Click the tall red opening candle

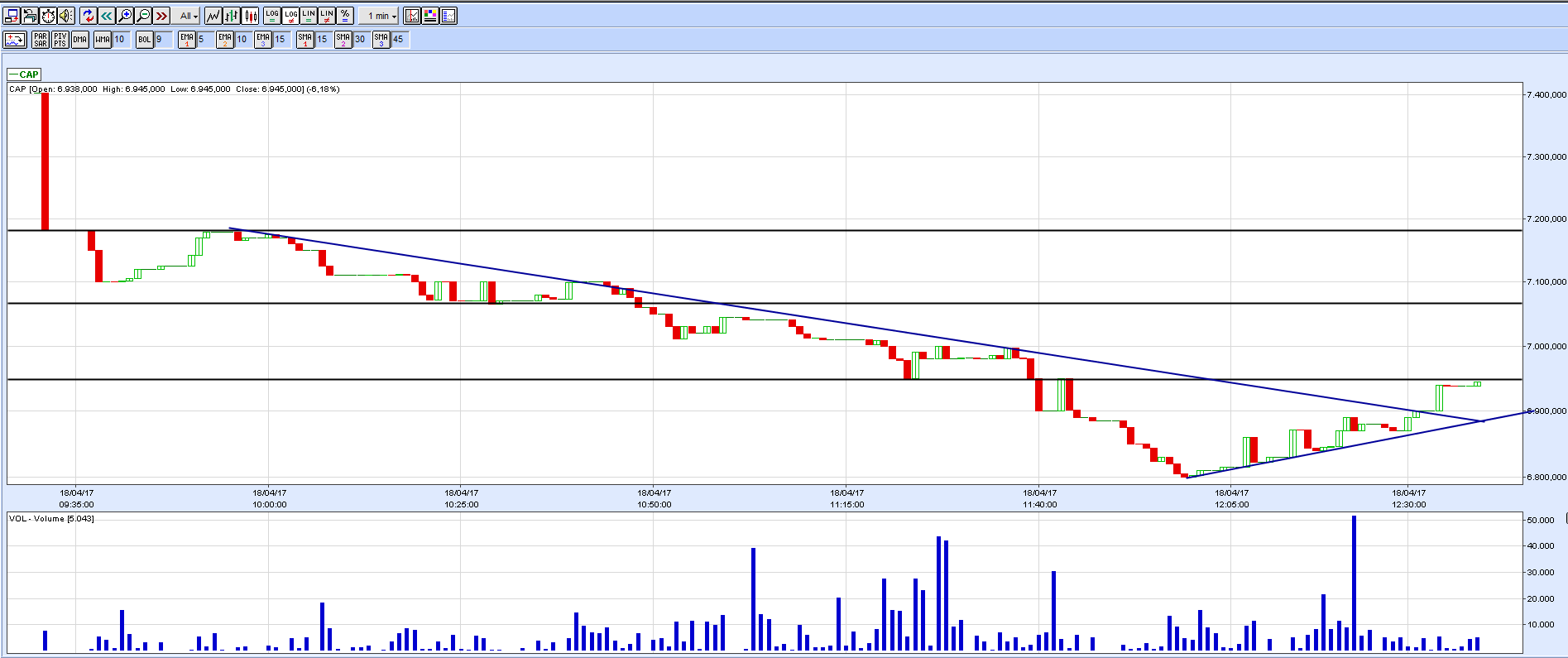click(45, 161)
